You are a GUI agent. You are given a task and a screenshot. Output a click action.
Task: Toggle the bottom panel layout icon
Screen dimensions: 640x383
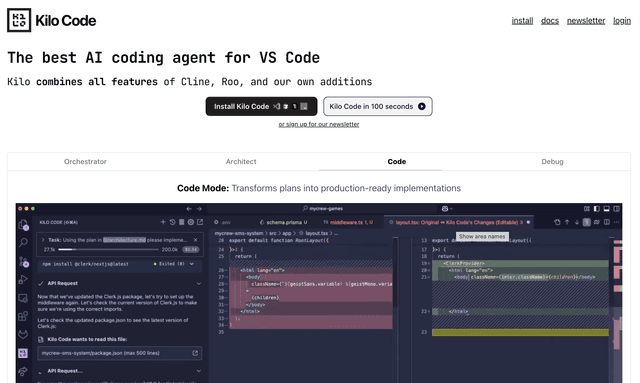point(607,209)
